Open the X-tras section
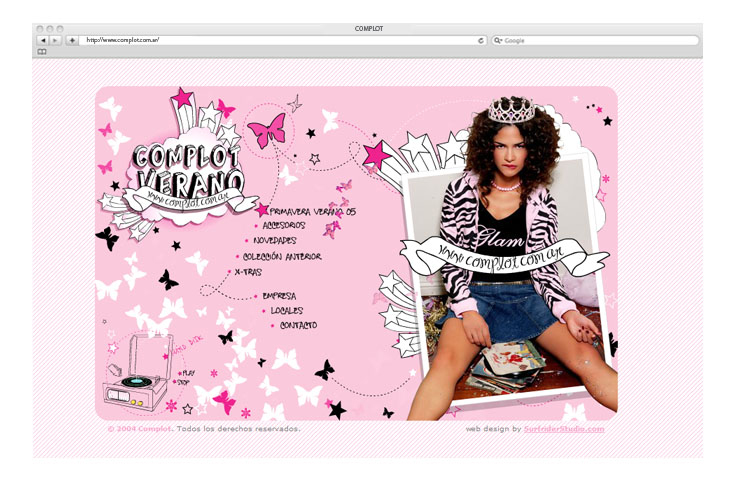The height and width of the screenshot is (486, 730). 247,272
